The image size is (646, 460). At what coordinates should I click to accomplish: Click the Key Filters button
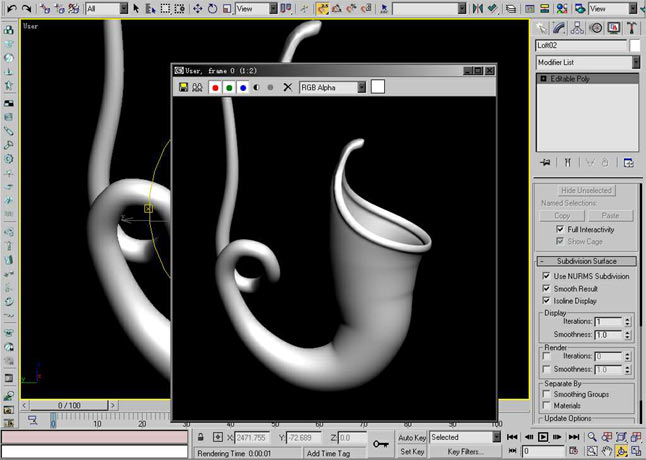(x=465, y=452)
